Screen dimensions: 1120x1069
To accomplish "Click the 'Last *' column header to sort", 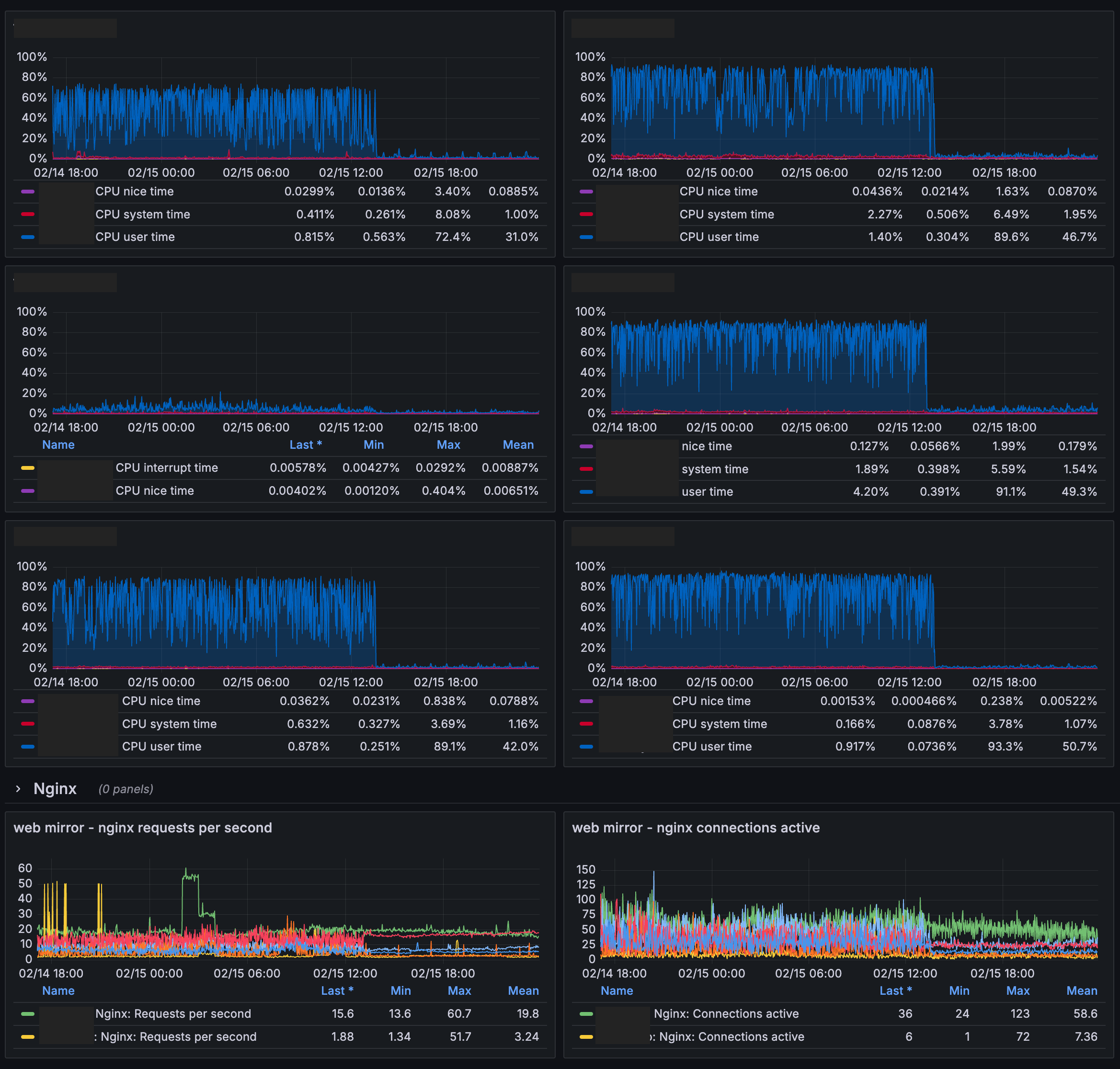I will coord(306,444).
